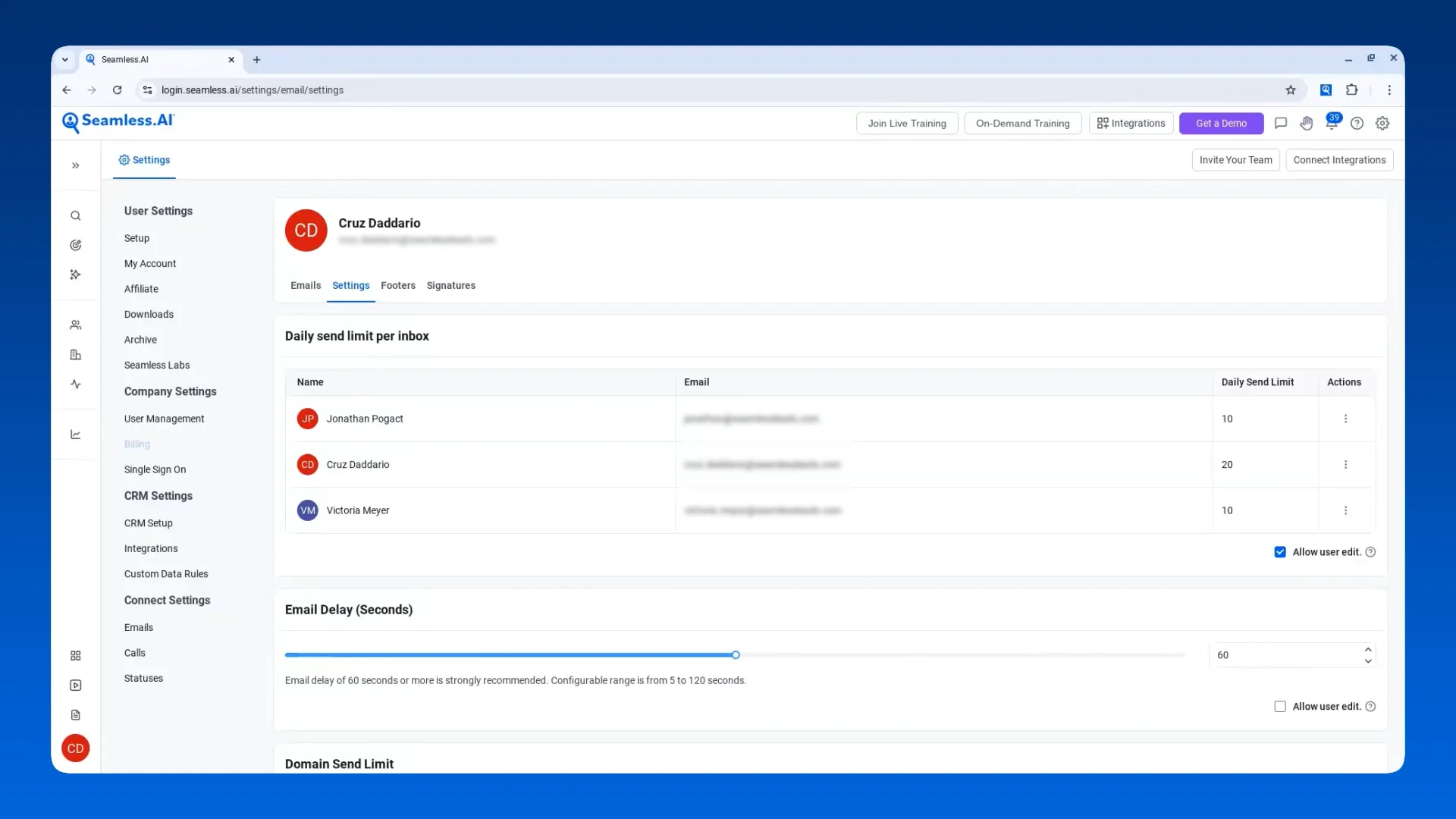1456x819 pixels.
Task: Increase email delay with stepper up arrow
Action: click(1368, 650)
